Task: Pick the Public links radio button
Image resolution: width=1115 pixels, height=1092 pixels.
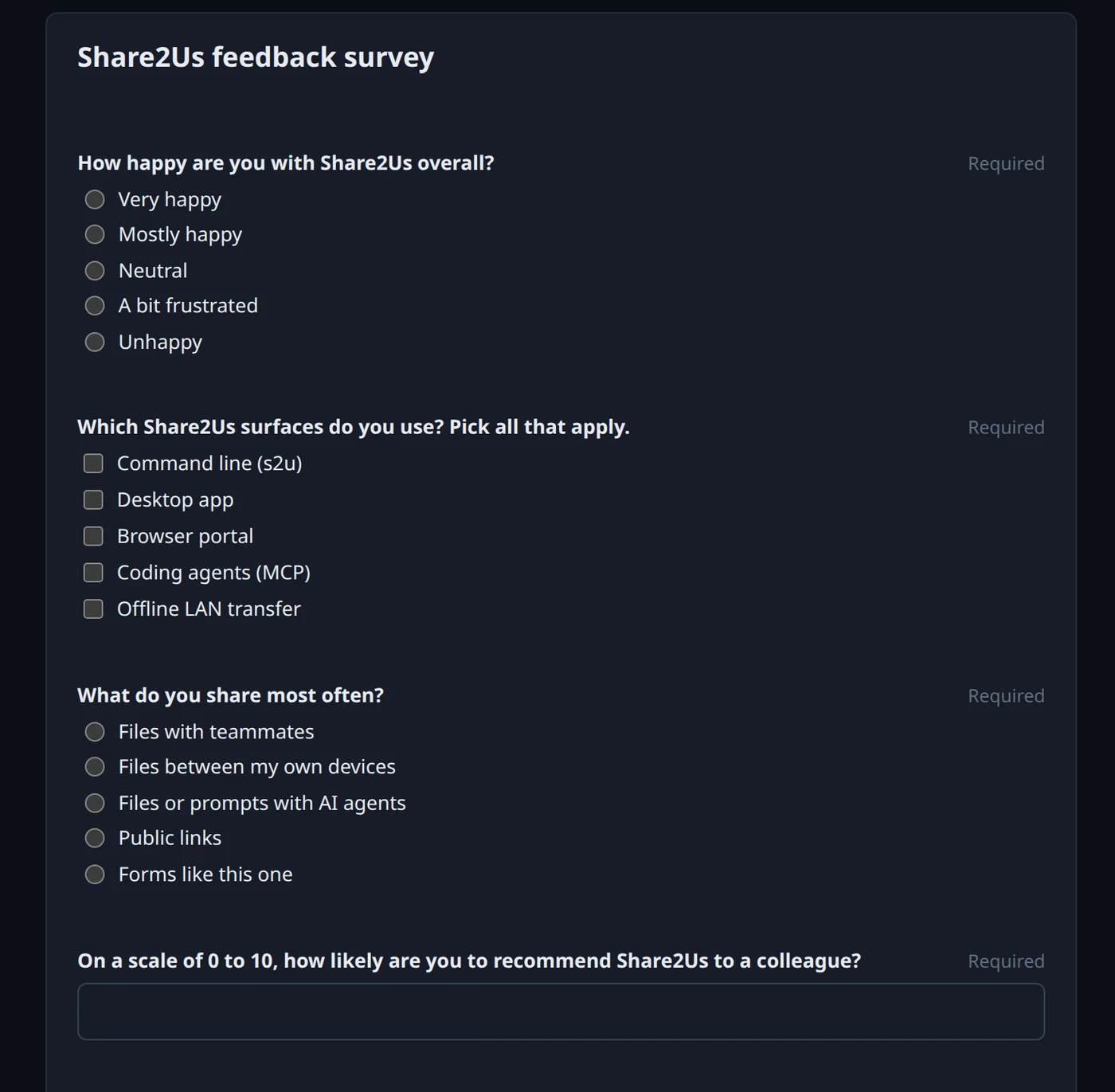Action: [95, 838]
